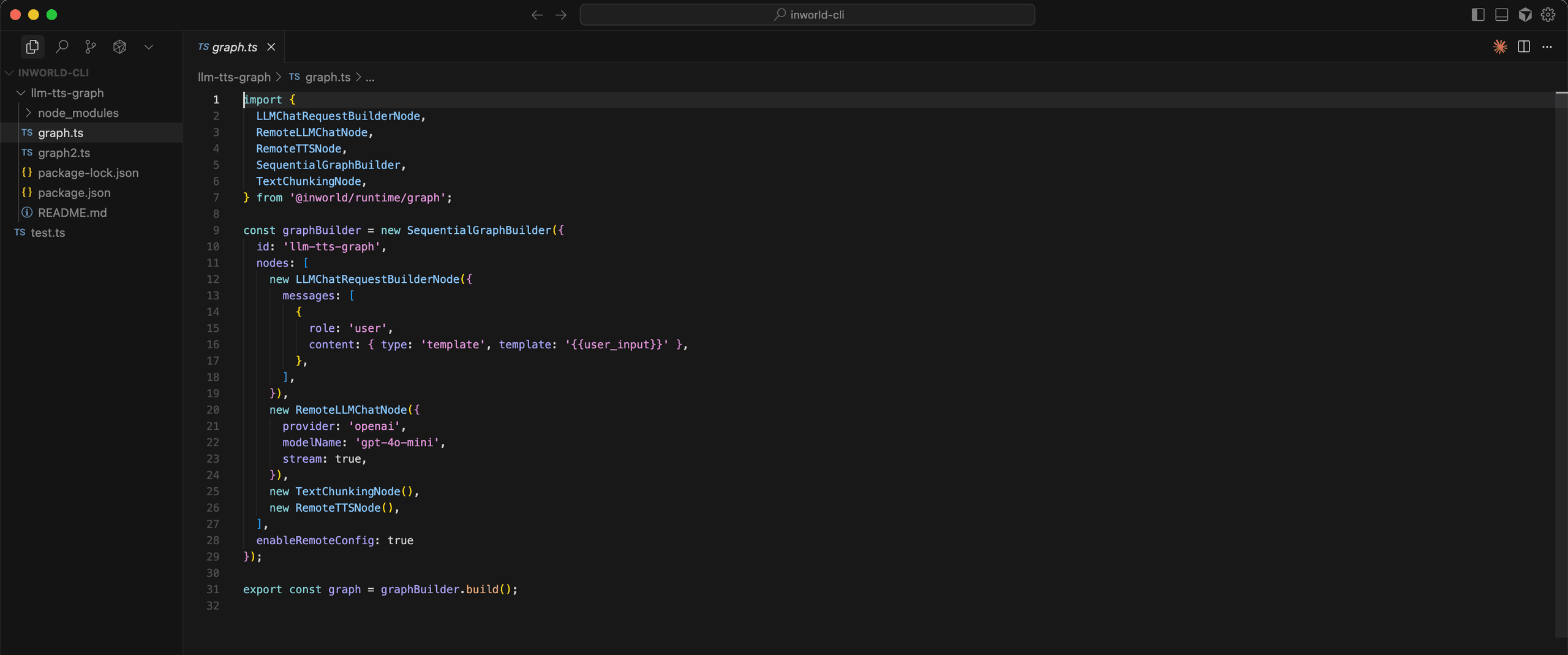
Task: Toggle the bottom dock panel
Action: pos(1501,14)
